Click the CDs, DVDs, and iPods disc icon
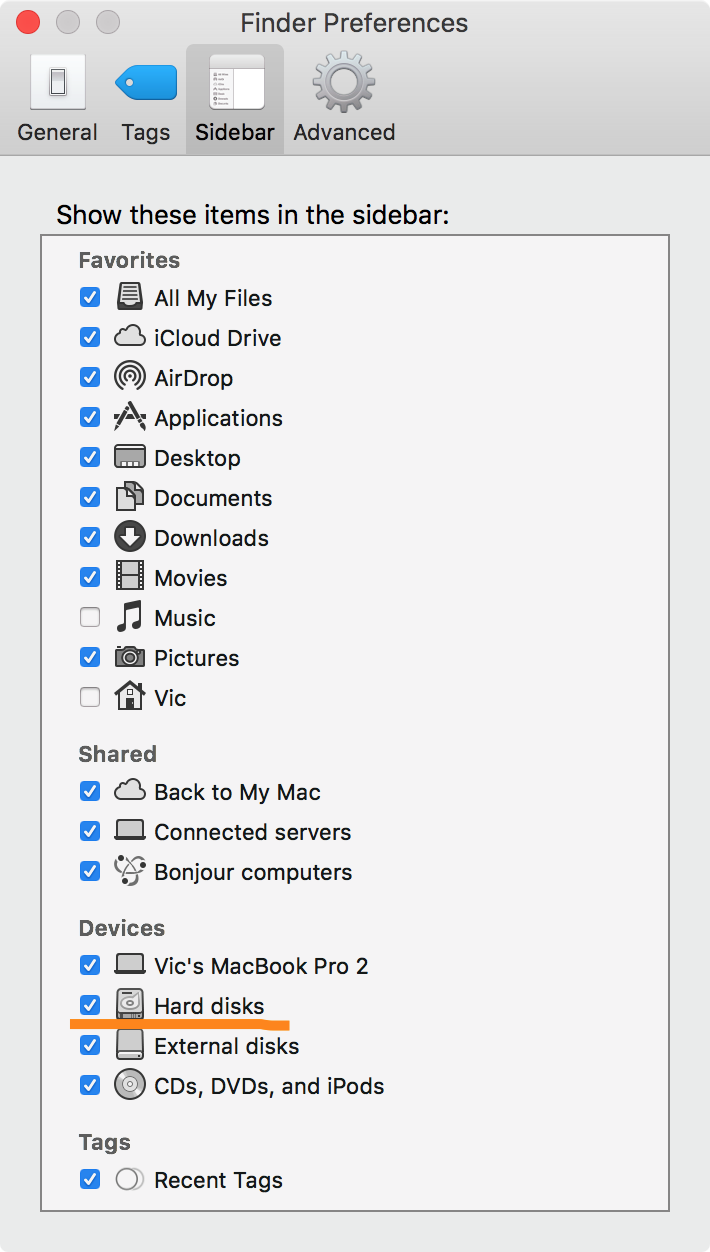 (130, 1085)
